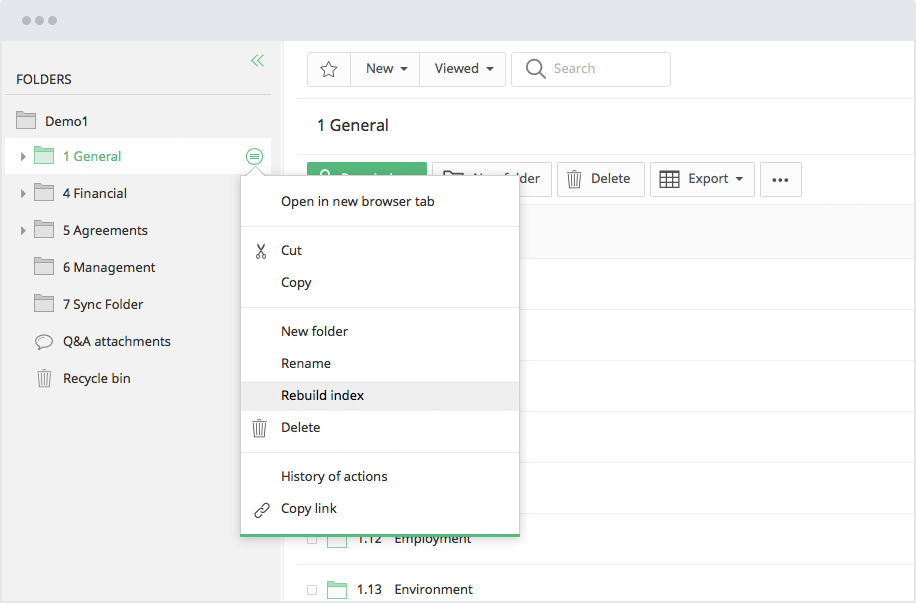Viewport: 916px width, 603px height.
Task: Click the Q&A attachments speech bubble icon
Action: tap(43, 341)
